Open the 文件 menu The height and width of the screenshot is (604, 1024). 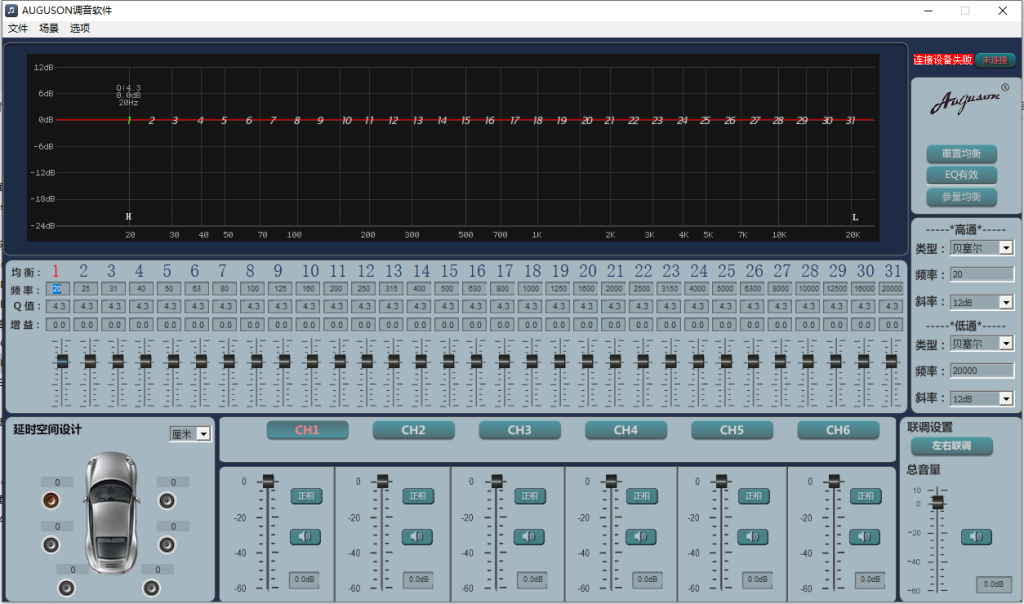18,28
